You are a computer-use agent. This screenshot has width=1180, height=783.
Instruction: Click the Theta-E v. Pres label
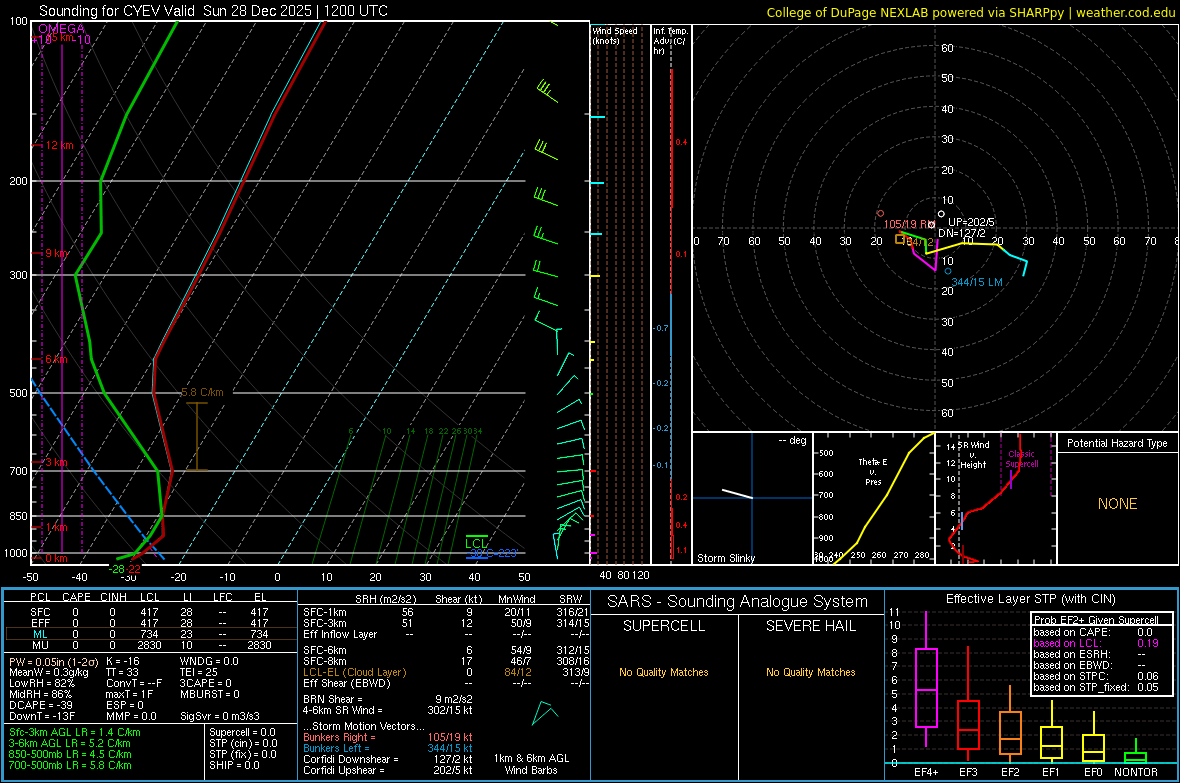click(x=873, y=471)
